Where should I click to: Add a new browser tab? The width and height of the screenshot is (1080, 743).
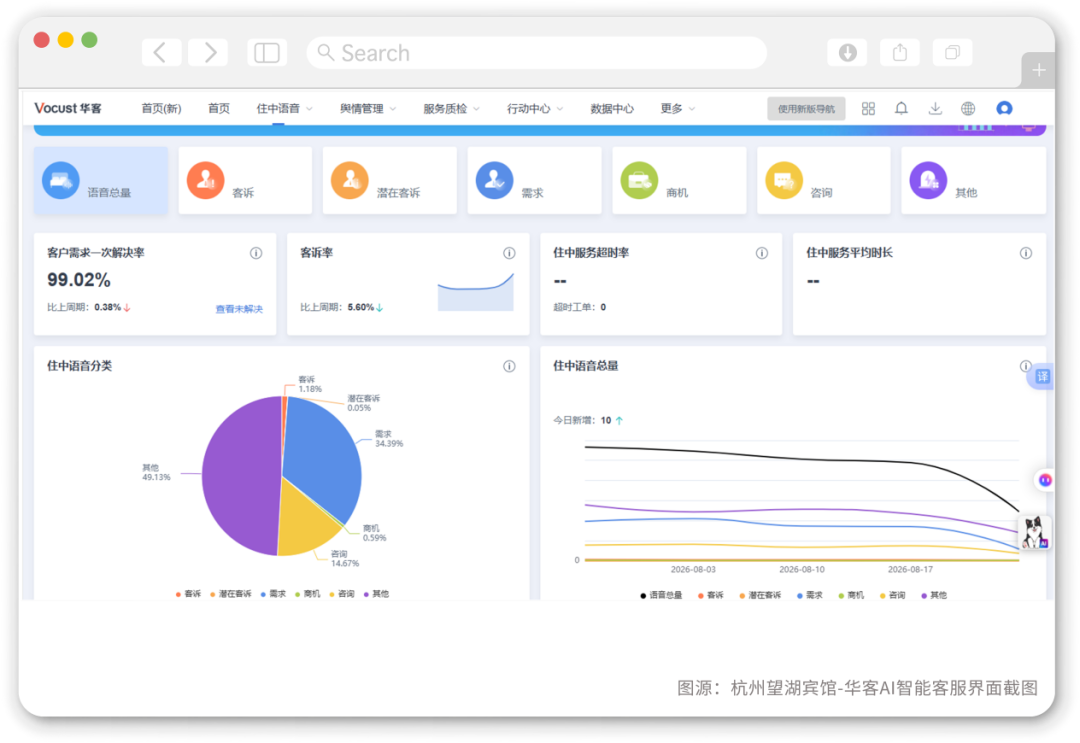1039,70
